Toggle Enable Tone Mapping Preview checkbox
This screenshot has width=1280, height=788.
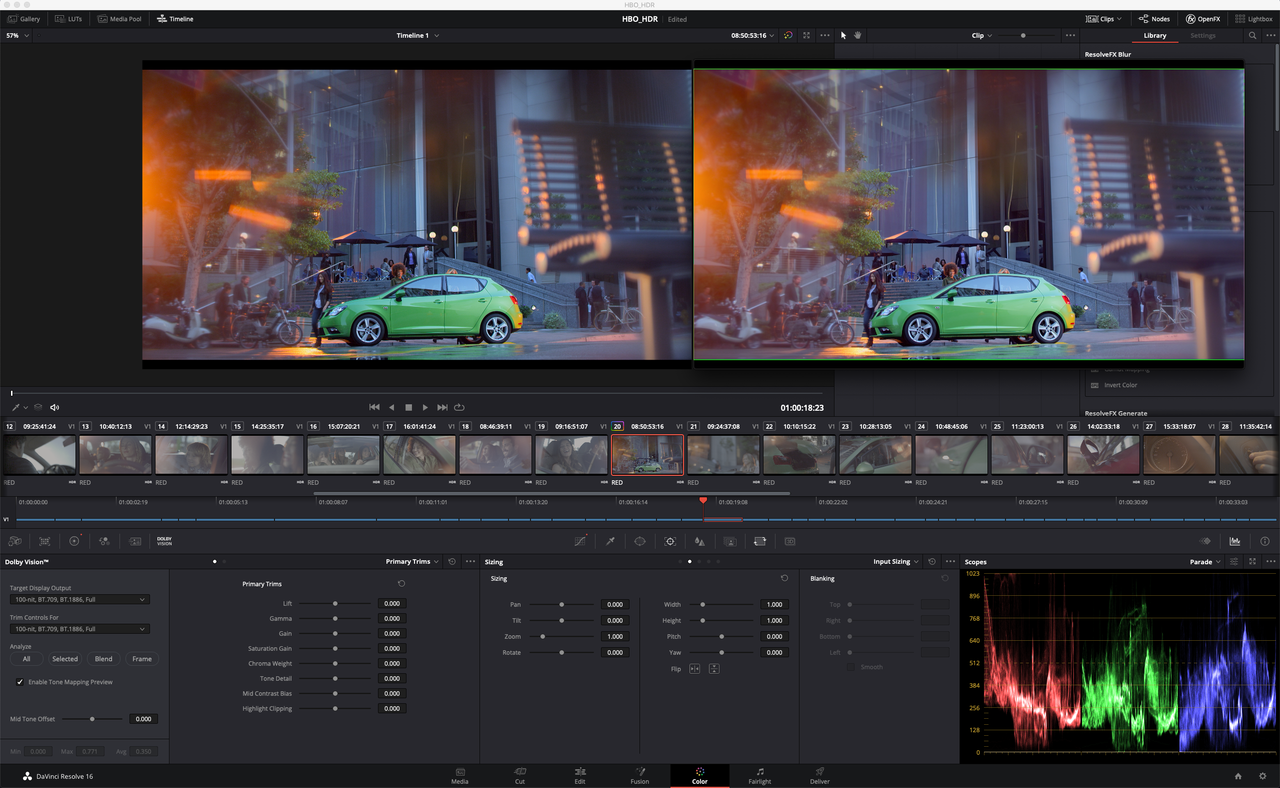click(20, 682)
